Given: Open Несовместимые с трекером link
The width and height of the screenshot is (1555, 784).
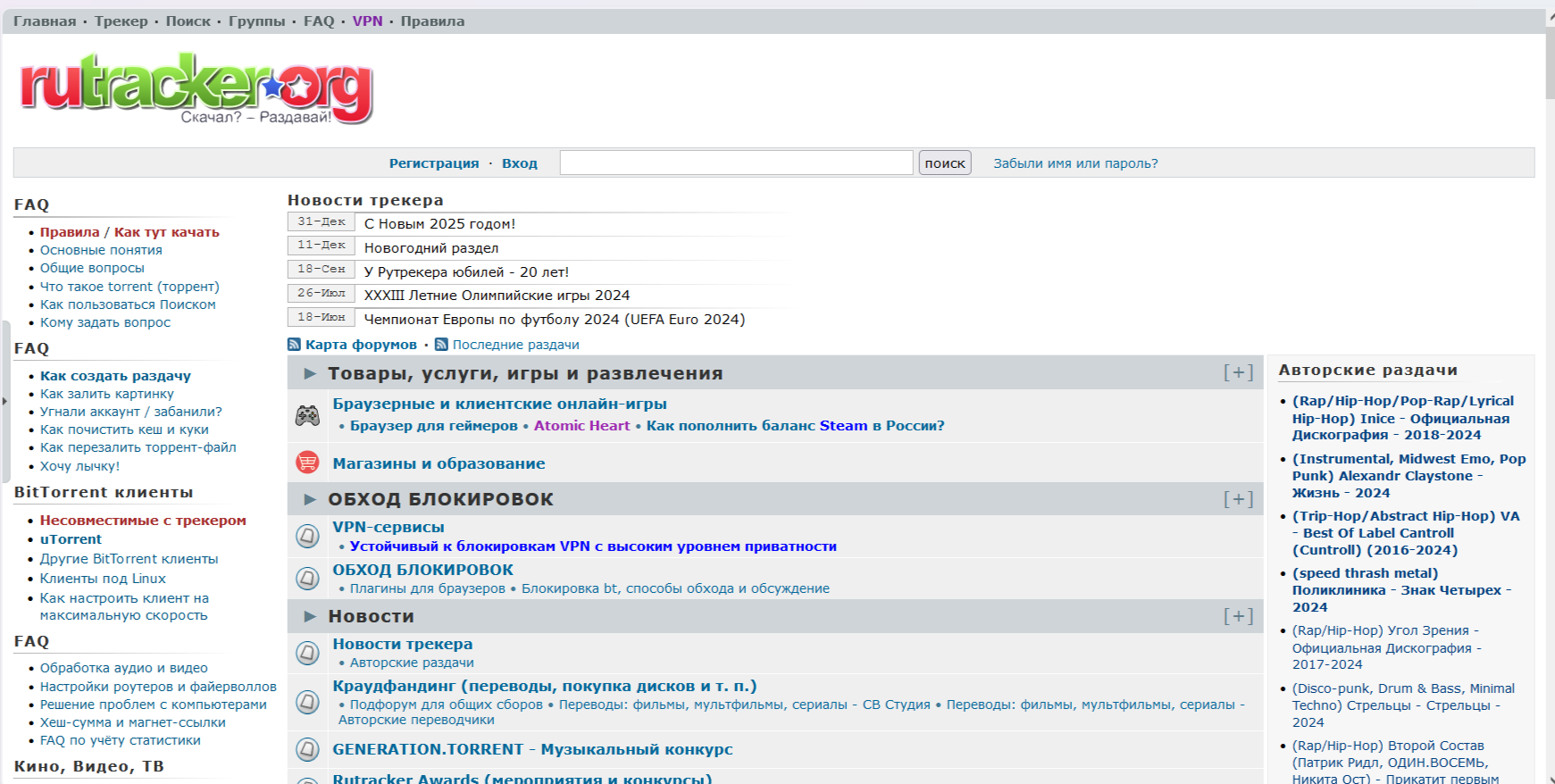Looking at the screenshot, I should [x=143, y=521].
